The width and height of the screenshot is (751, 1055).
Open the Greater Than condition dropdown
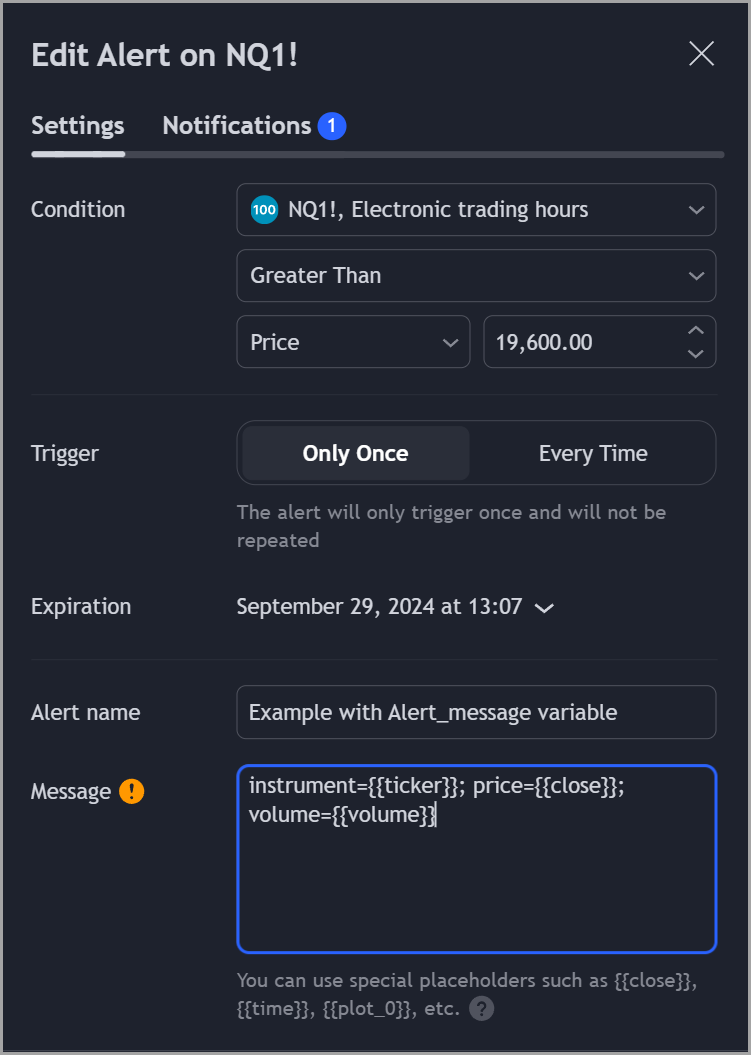[476, 275]
